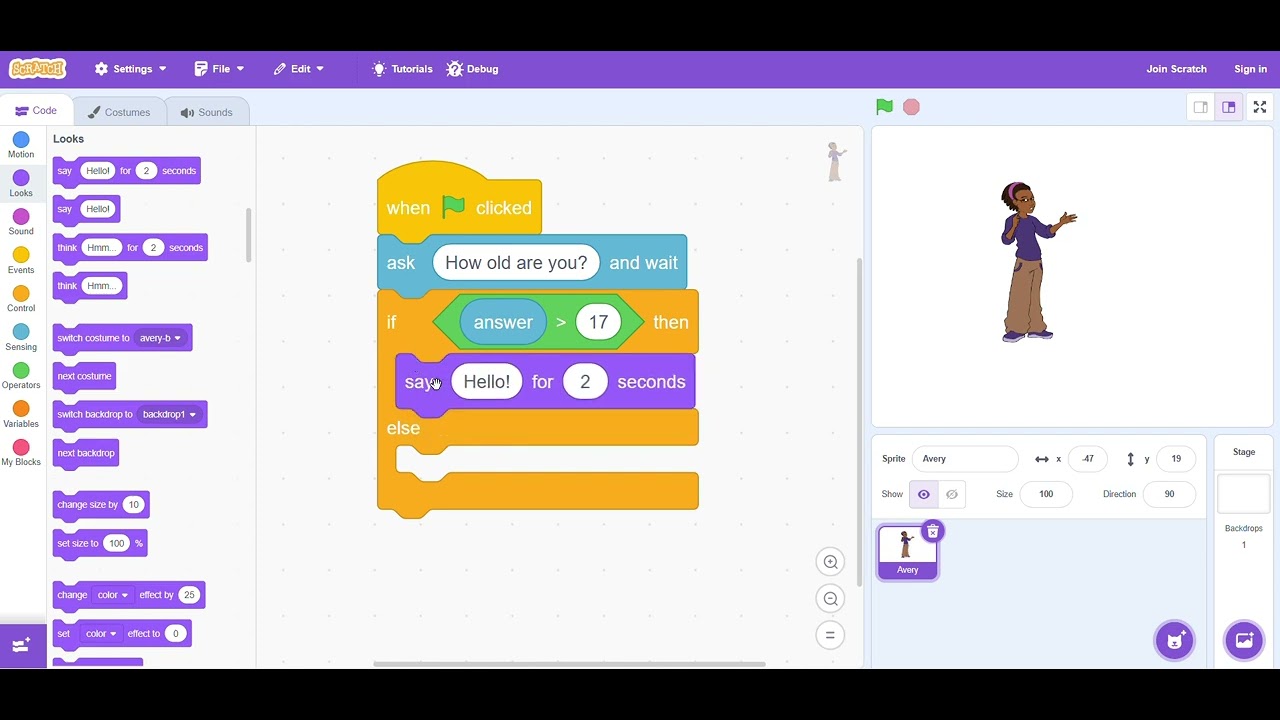Edit the sprite x position field

[x=1088, y=459]
